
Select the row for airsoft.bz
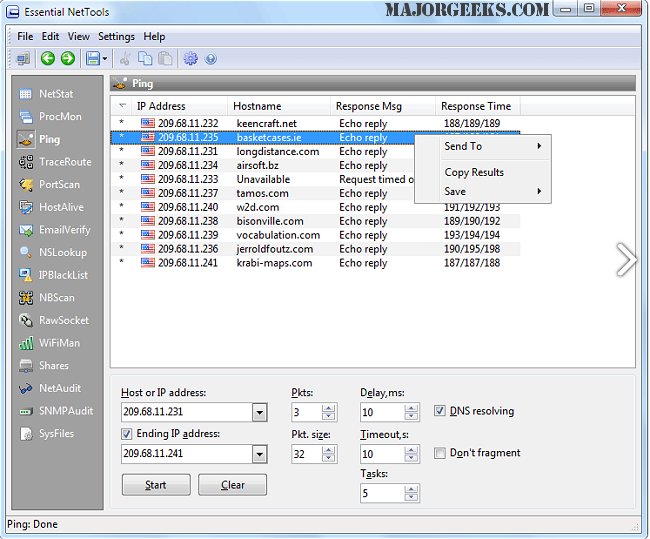click(263, 165)
